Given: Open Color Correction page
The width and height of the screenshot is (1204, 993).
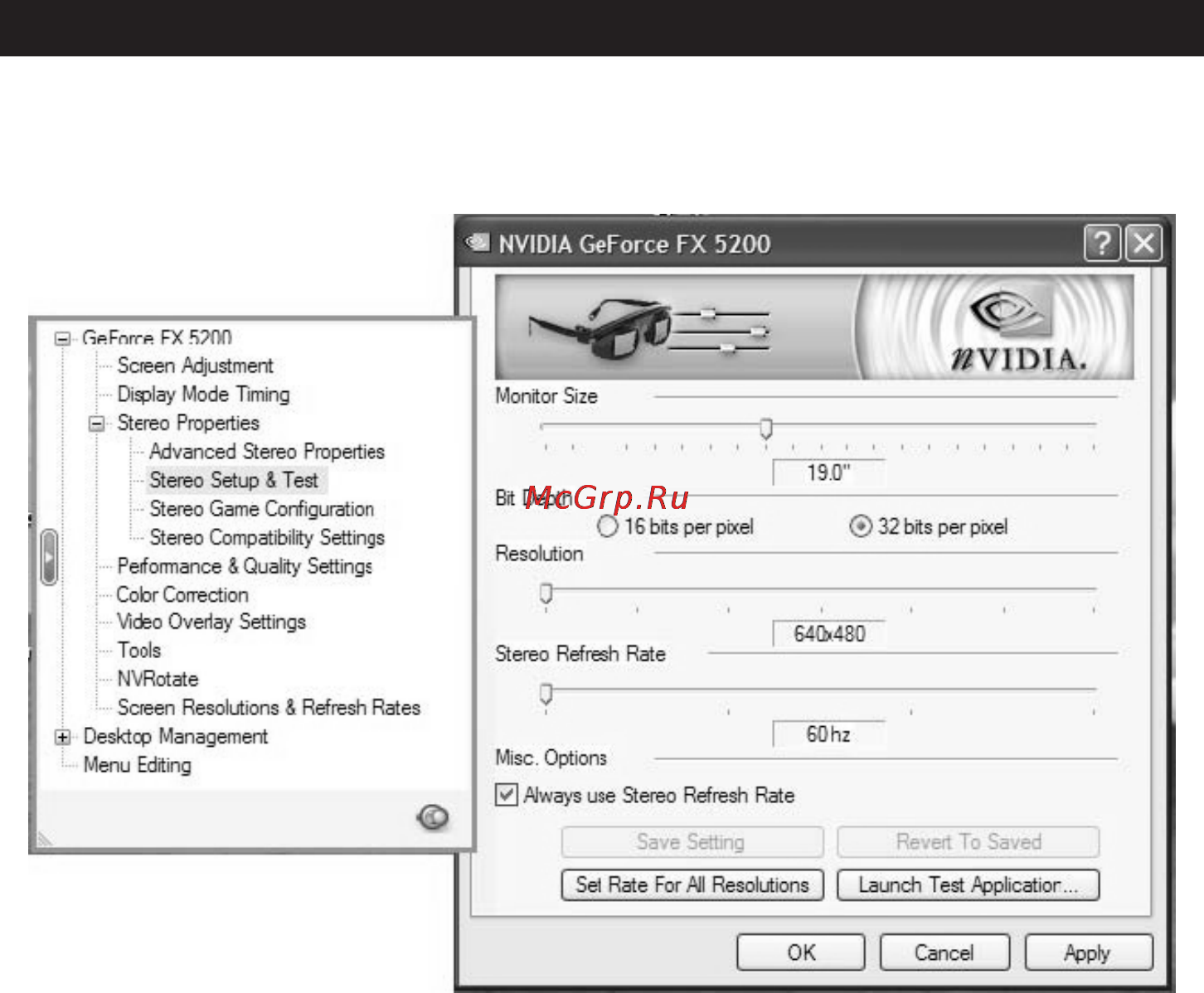Looking at the screenshot, I should tap(182, 594).
